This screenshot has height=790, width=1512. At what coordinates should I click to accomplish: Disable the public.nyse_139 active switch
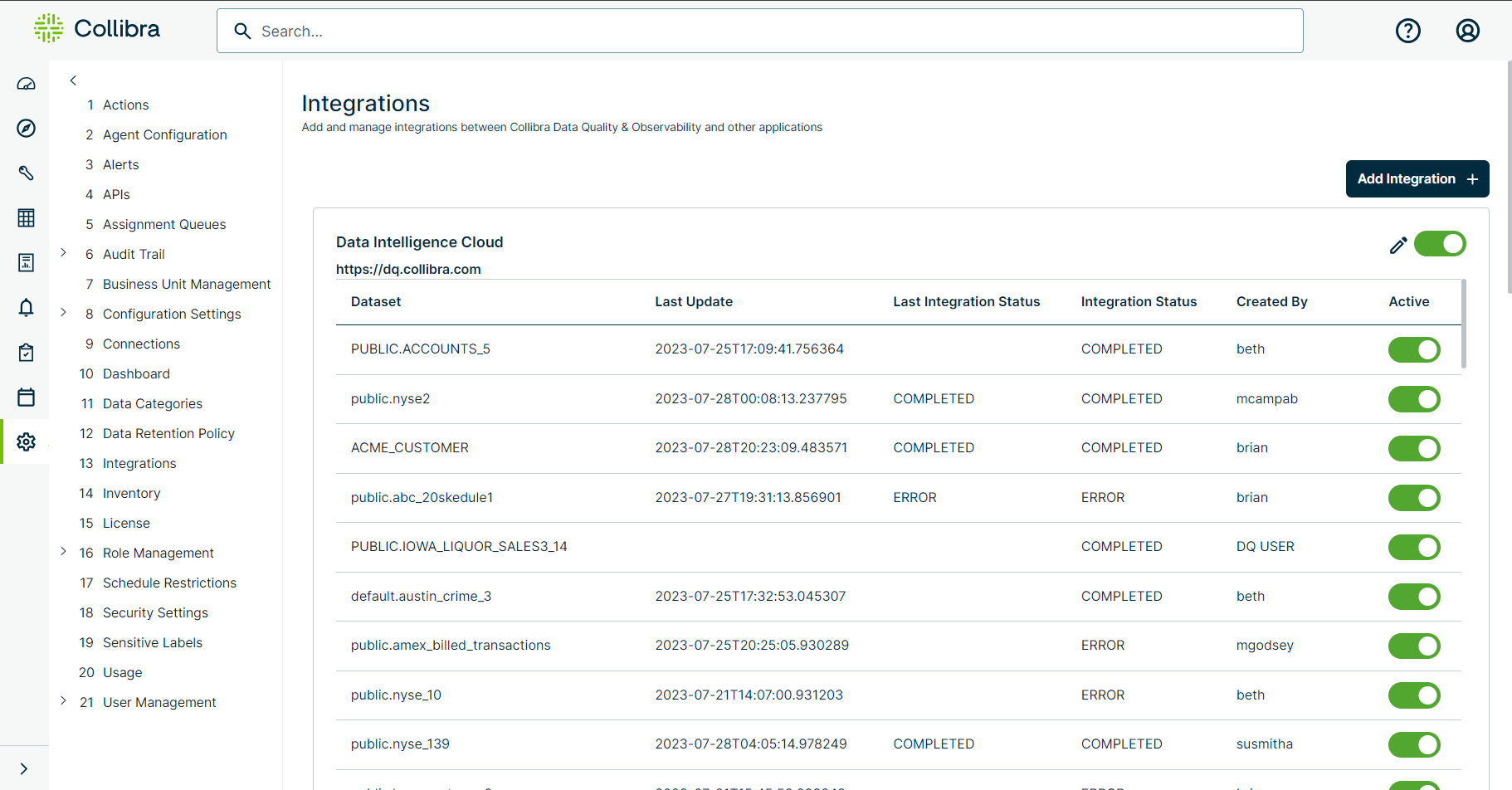tap(1414, 744)
